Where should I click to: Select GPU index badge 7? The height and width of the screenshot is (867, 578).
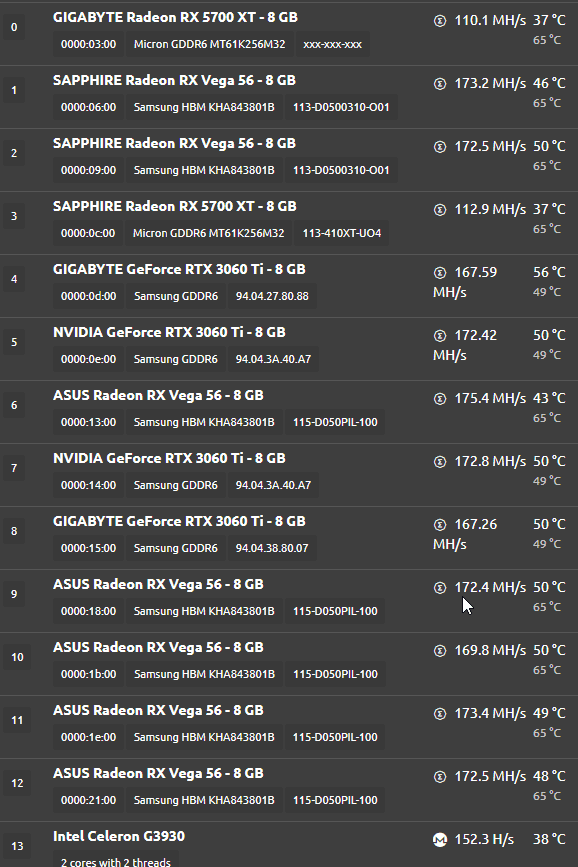[14, 468]
